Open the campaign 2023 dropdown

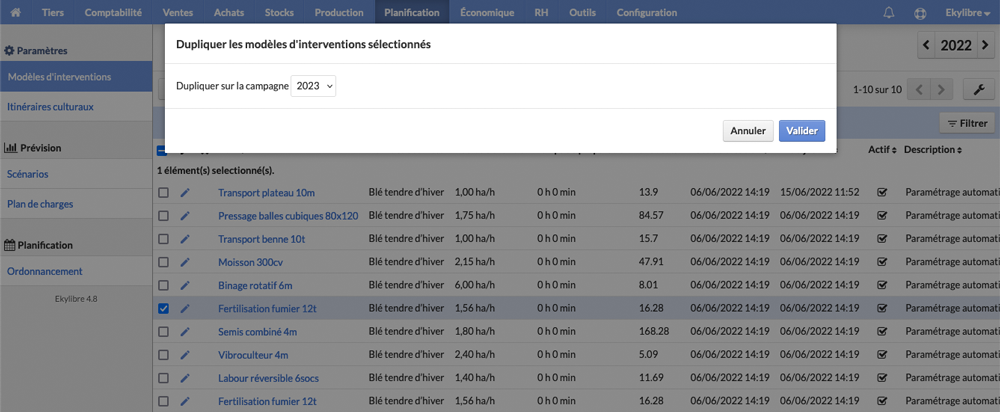click(x=313, y=86)
